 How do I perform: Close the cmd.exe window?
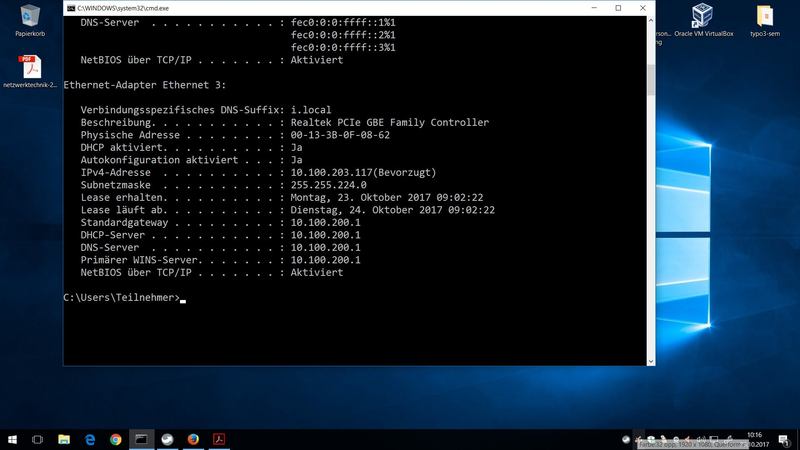click(x=643, y=8)
